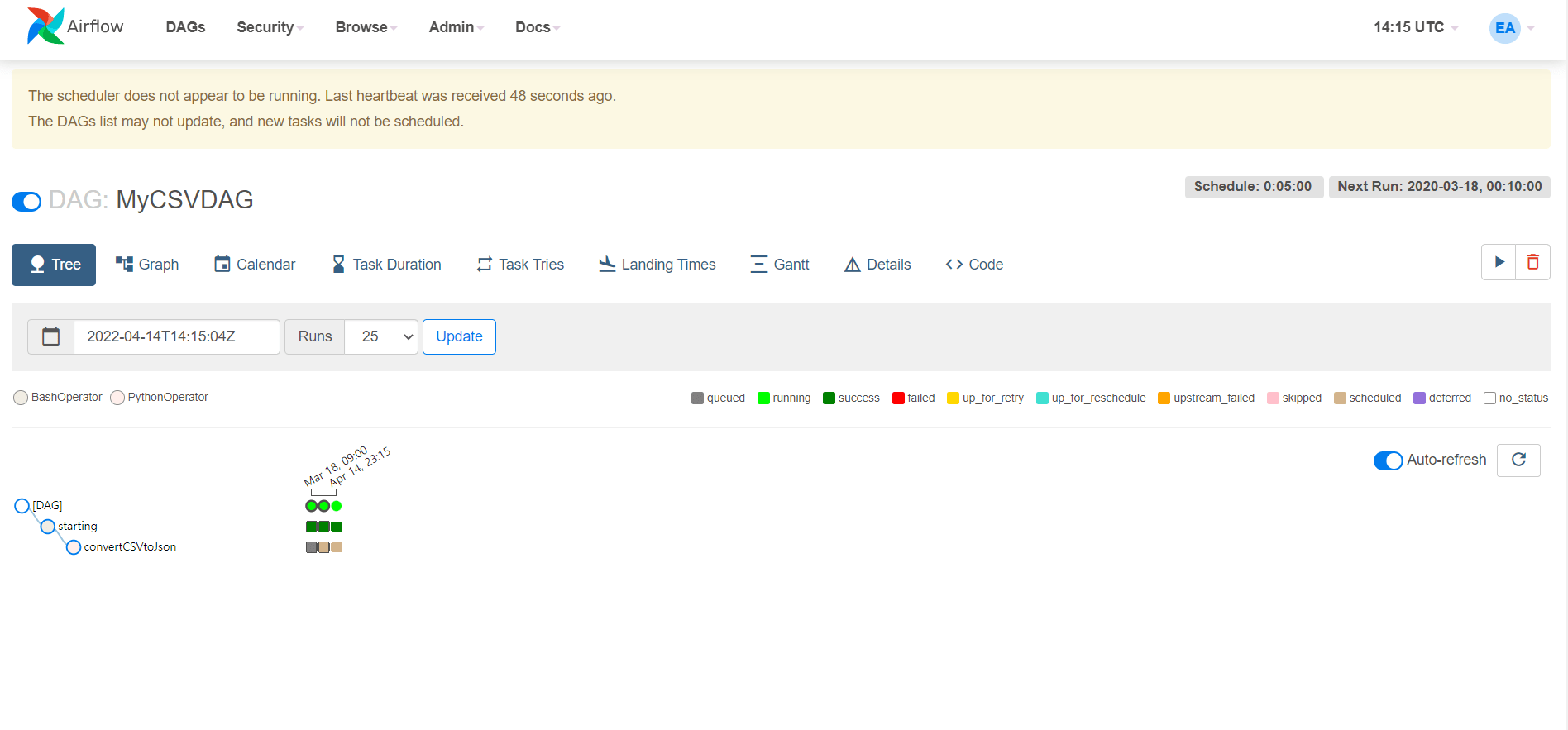Switch to the Tree view tab

pos(54,265)
